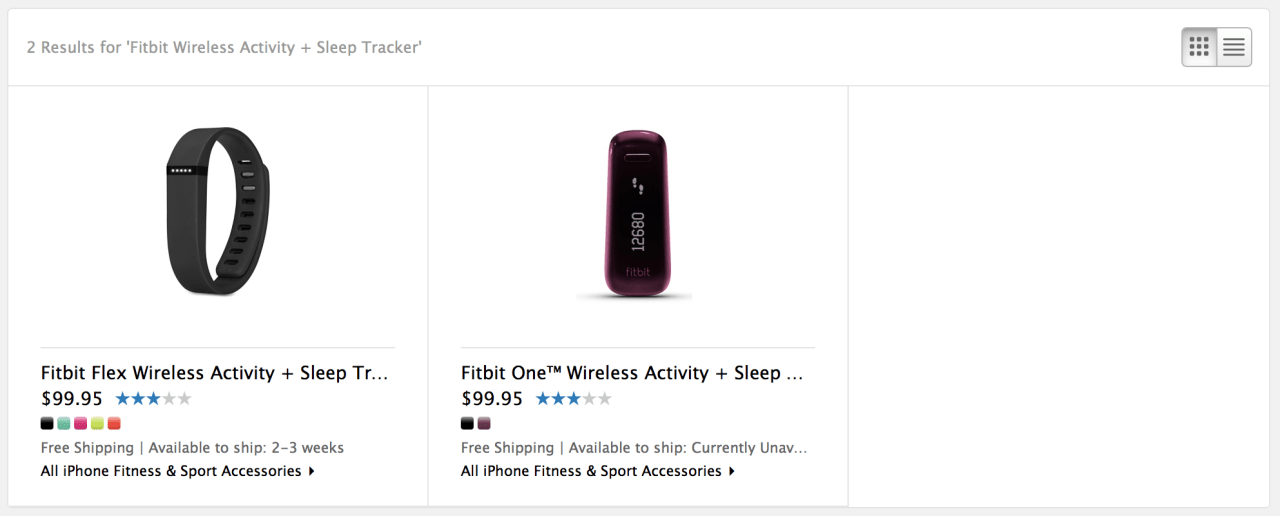
Task: Switch to grid view layout
Action: 1199,46
